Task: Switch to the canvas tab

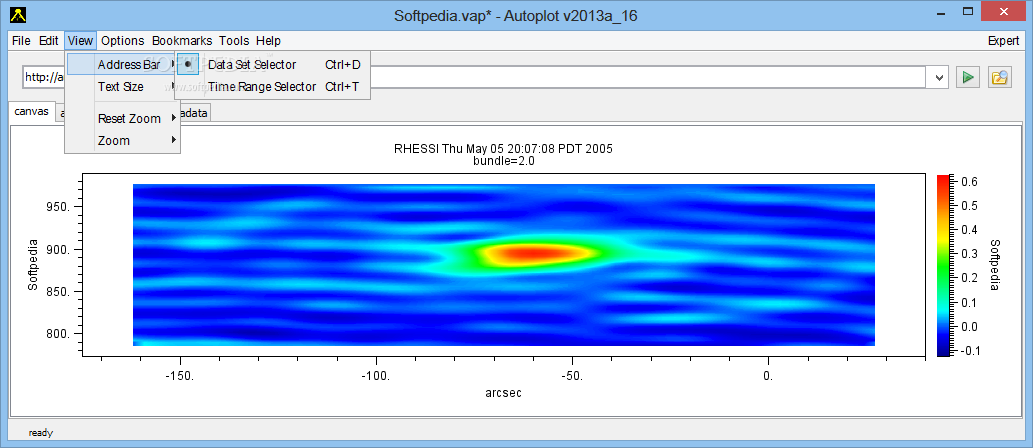Action: [x=32, y=112]
